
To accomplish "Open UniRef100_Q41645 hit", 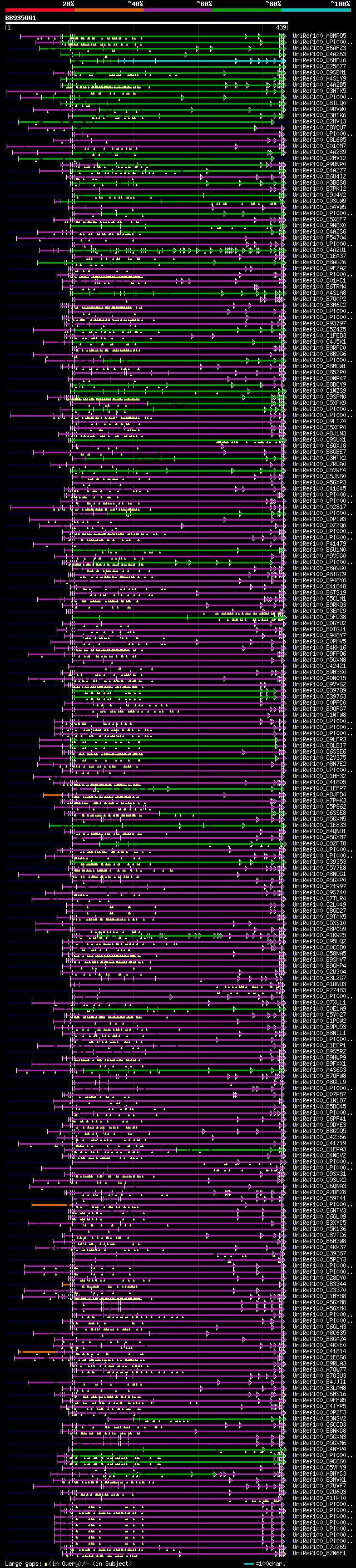I will (x=319, y=489).
